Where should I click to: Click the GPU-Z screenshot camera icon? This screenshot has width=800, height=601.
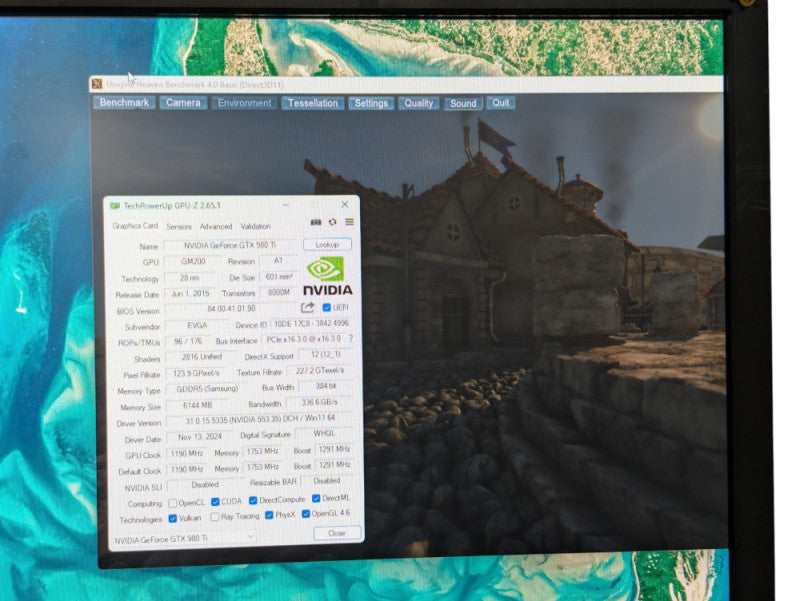[x=316, y=222]
